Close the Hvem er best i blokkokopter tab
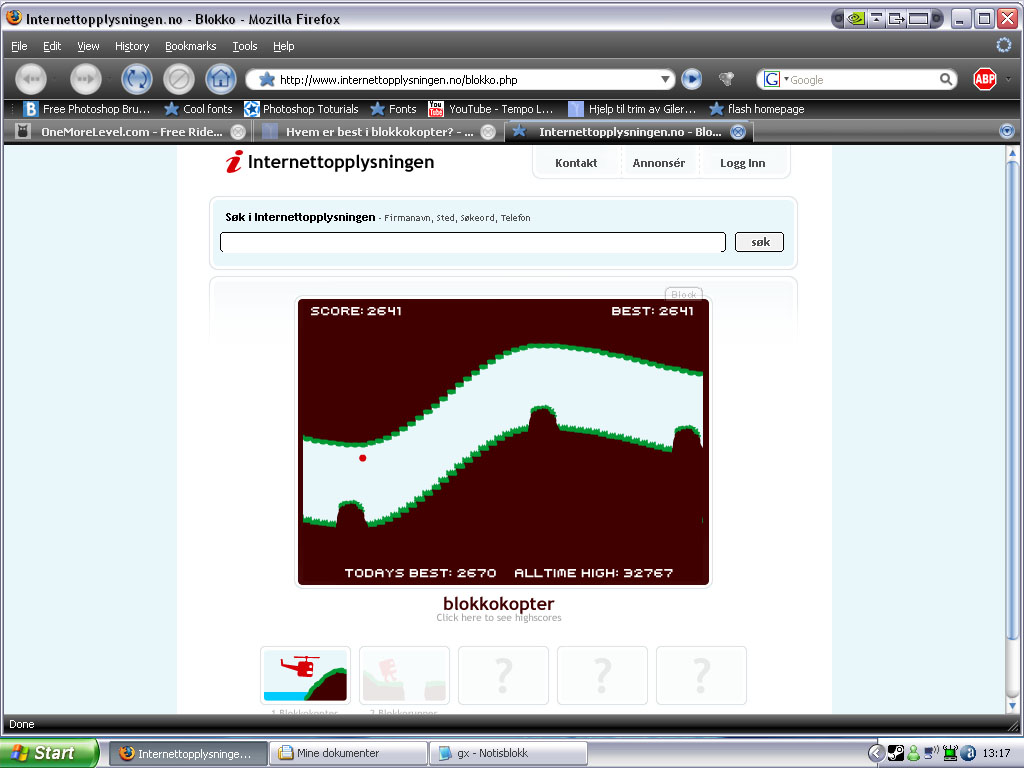The height and width of the screenshot is (768, 1024). coord(488,132)
